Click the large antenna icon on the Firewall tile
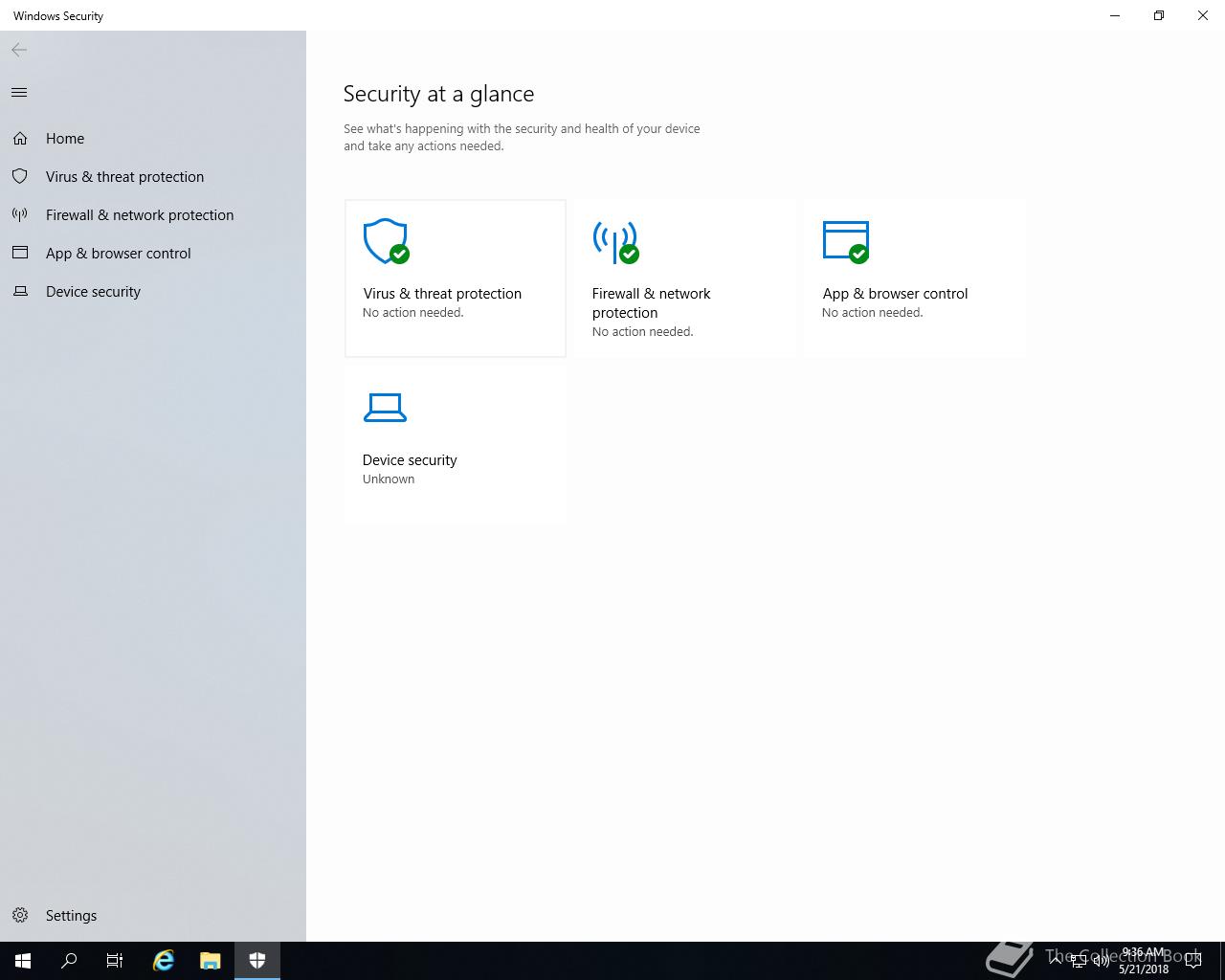This screenshot has height=980, width=1225. tap(616, 241)
